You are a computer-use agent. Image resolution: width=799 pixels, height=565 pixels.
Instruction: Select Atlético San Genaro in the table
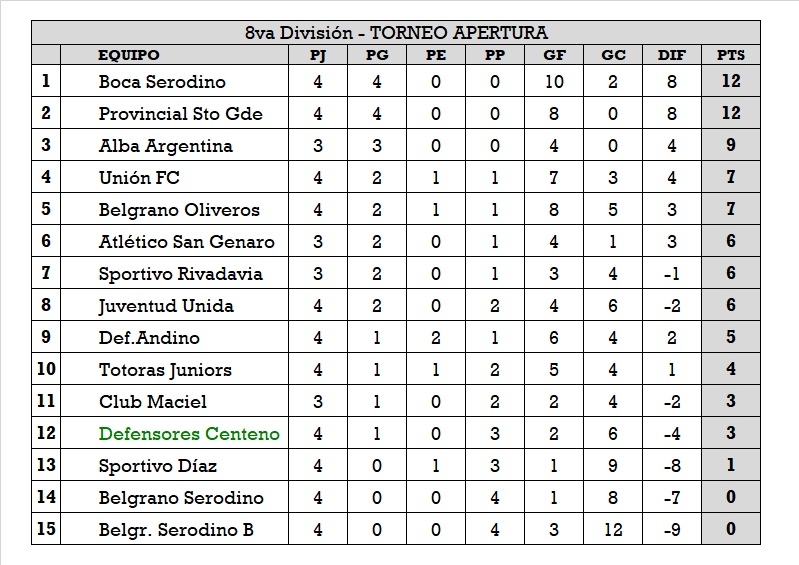(186, 242)
